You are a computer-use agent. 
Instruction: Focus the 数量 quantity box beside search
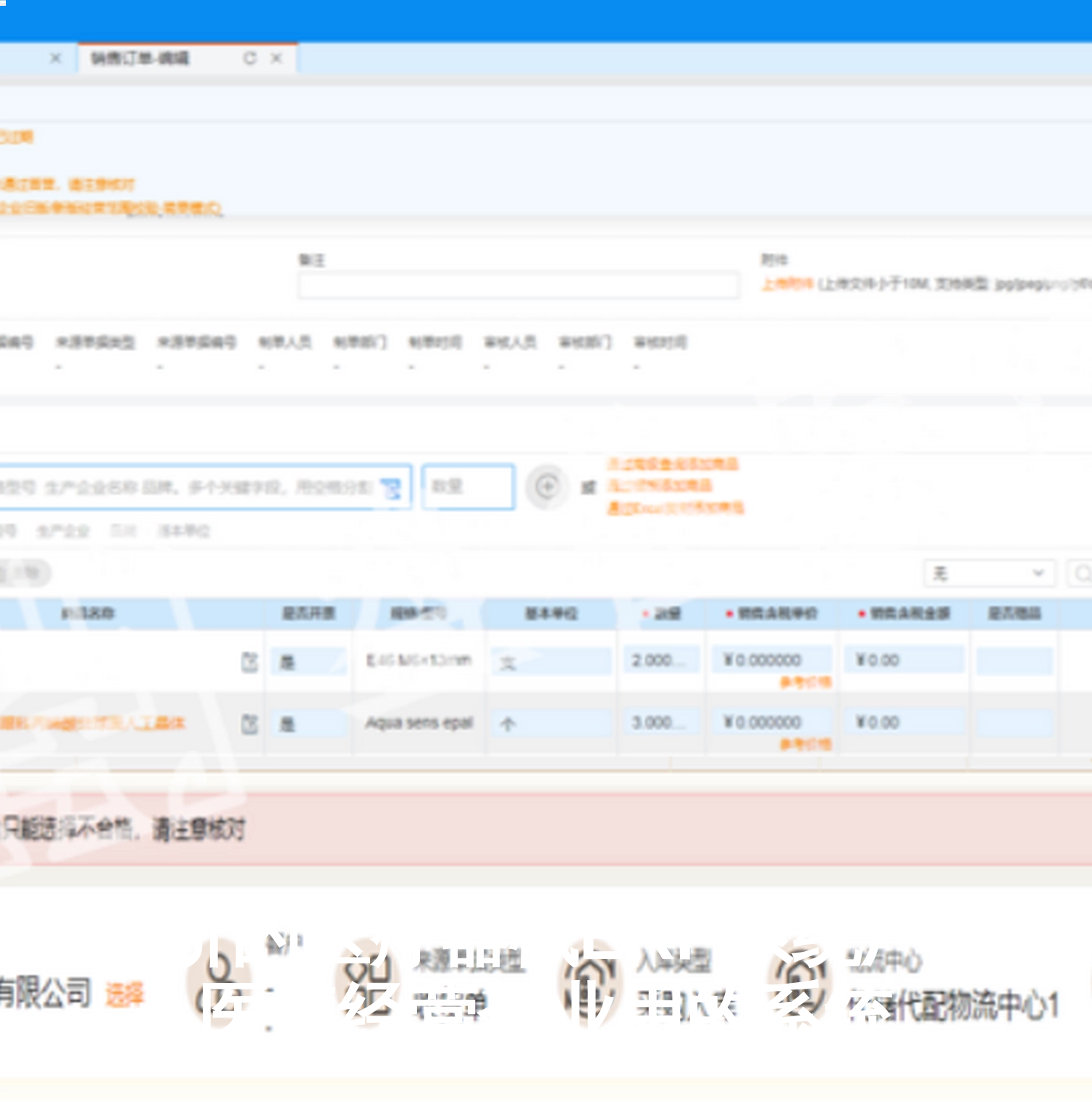click(x=468, y=487)
